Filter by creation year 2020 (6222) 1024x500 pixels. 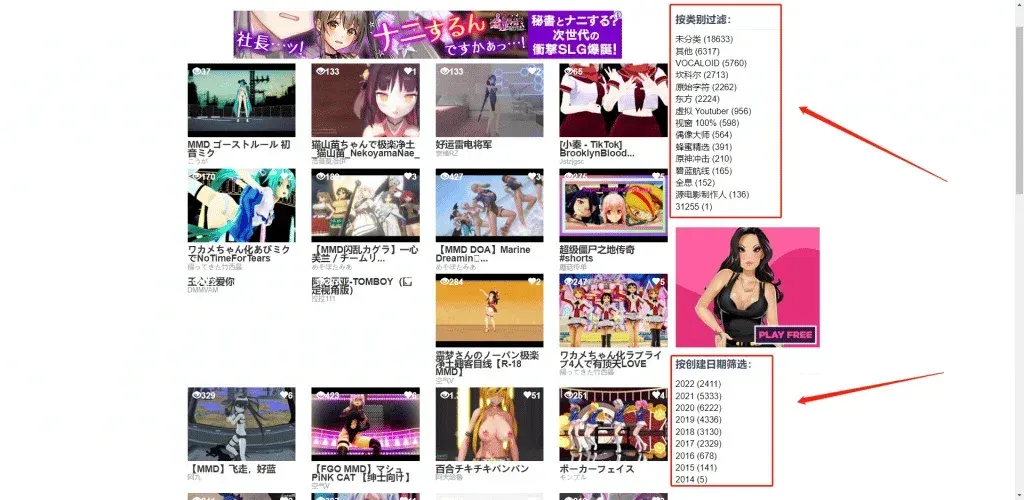pos(698,407)
